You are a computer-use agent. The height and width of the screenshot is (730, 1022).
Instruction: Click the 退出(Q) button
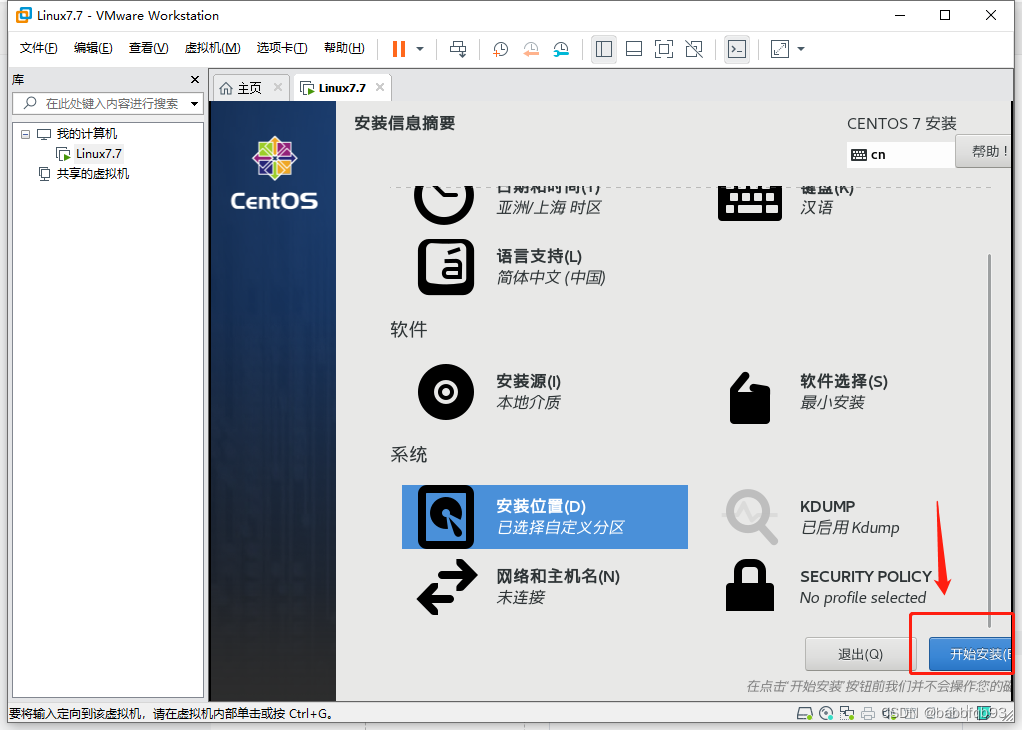860,654
